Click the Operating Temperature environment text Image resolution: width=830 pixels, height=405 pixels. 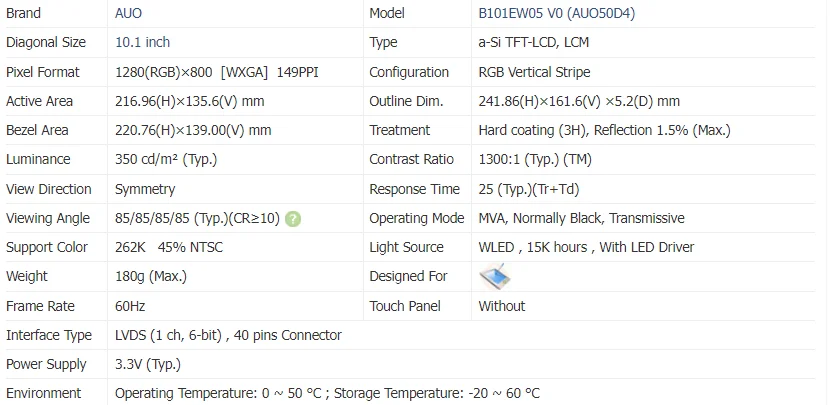[327, 393]
